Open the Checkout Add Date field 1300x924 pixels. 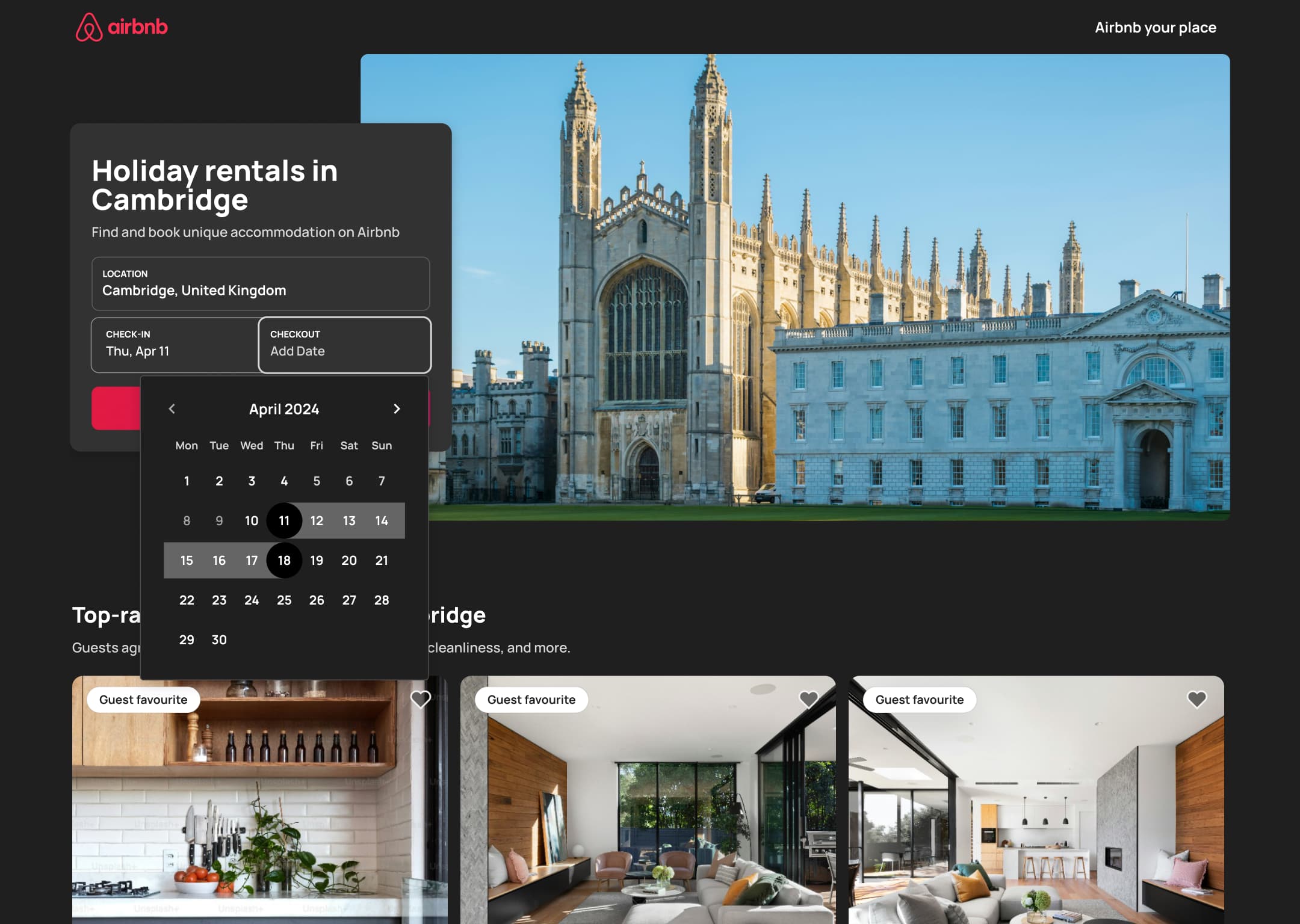pyautogui.click(x=345, y=345)
